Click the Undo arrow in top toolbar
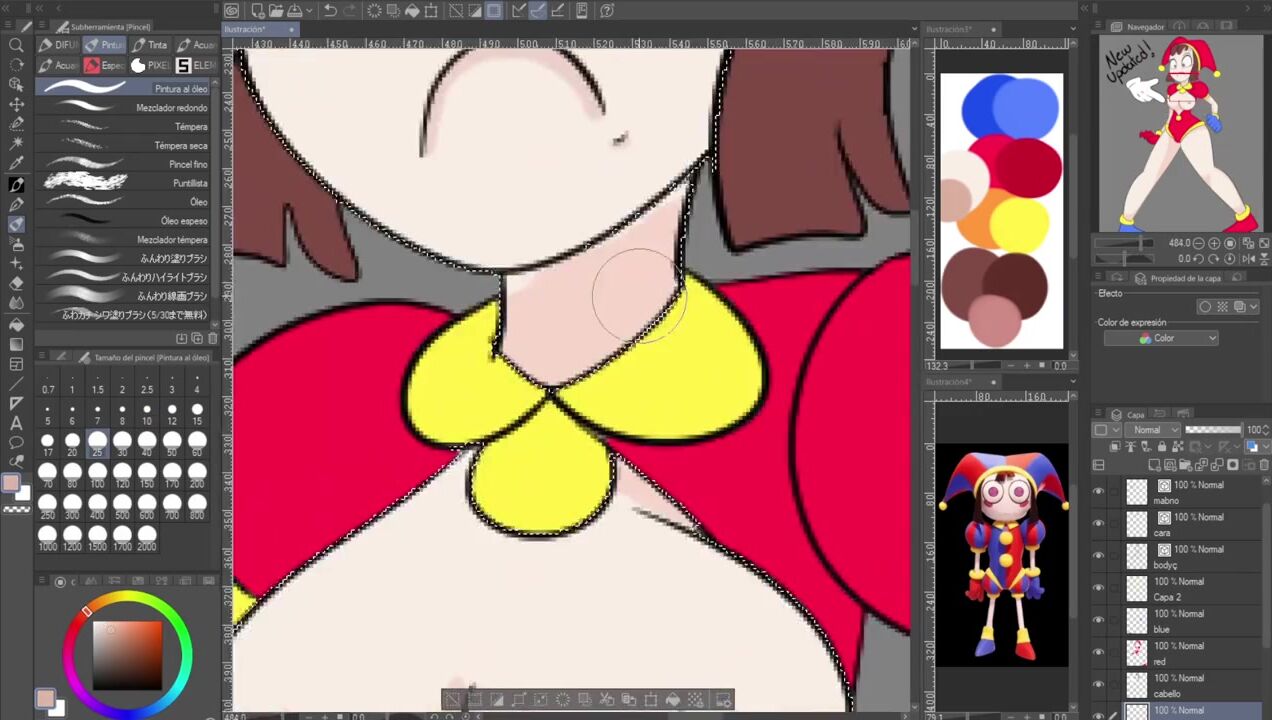This screenshot has width=1272, height=720. pos(330,11)
